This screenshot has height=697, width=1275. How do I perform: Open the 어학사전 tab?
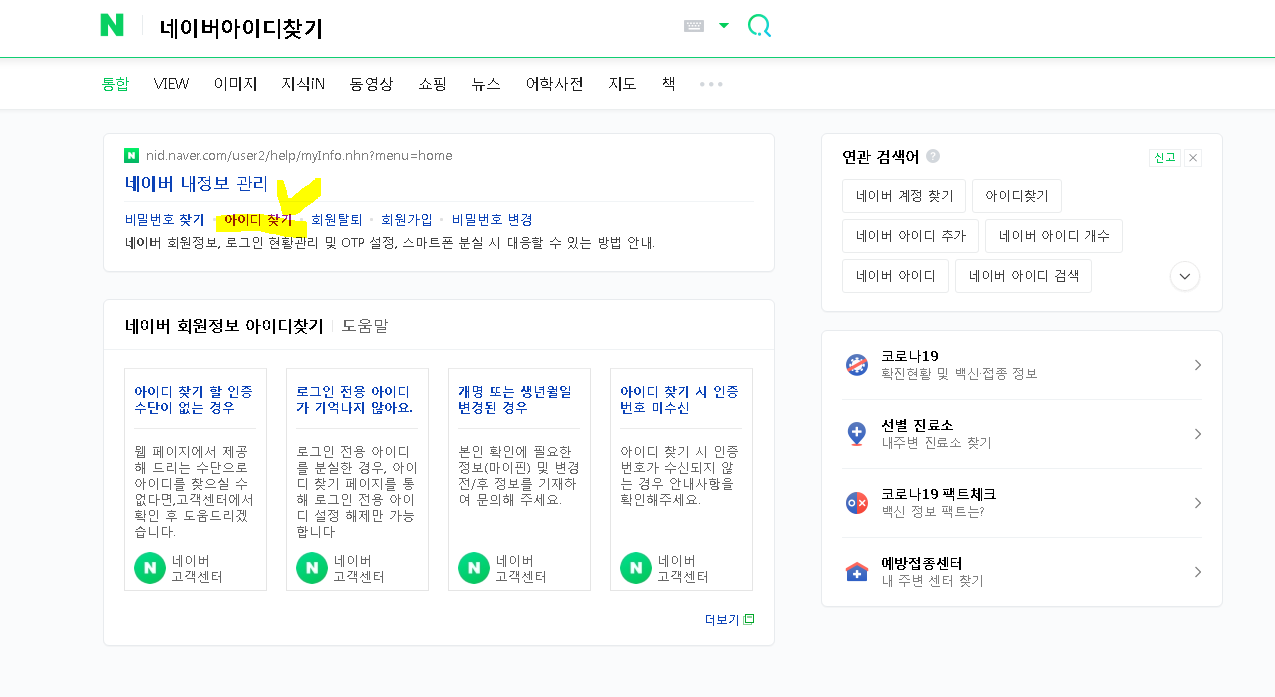[554, 84]
